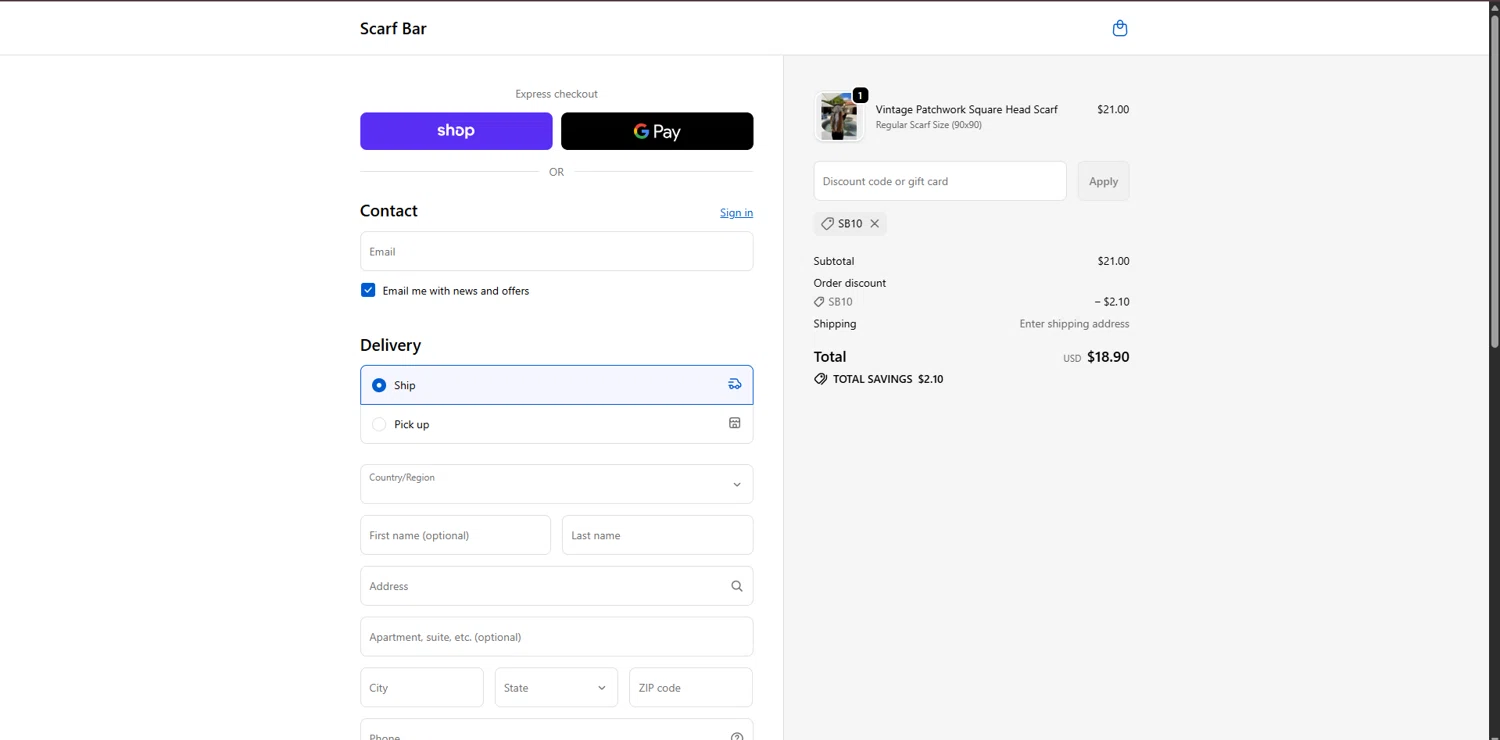Pay with Google Pay button
This screenshot has width=1500, height=740.
pos(657,131)
